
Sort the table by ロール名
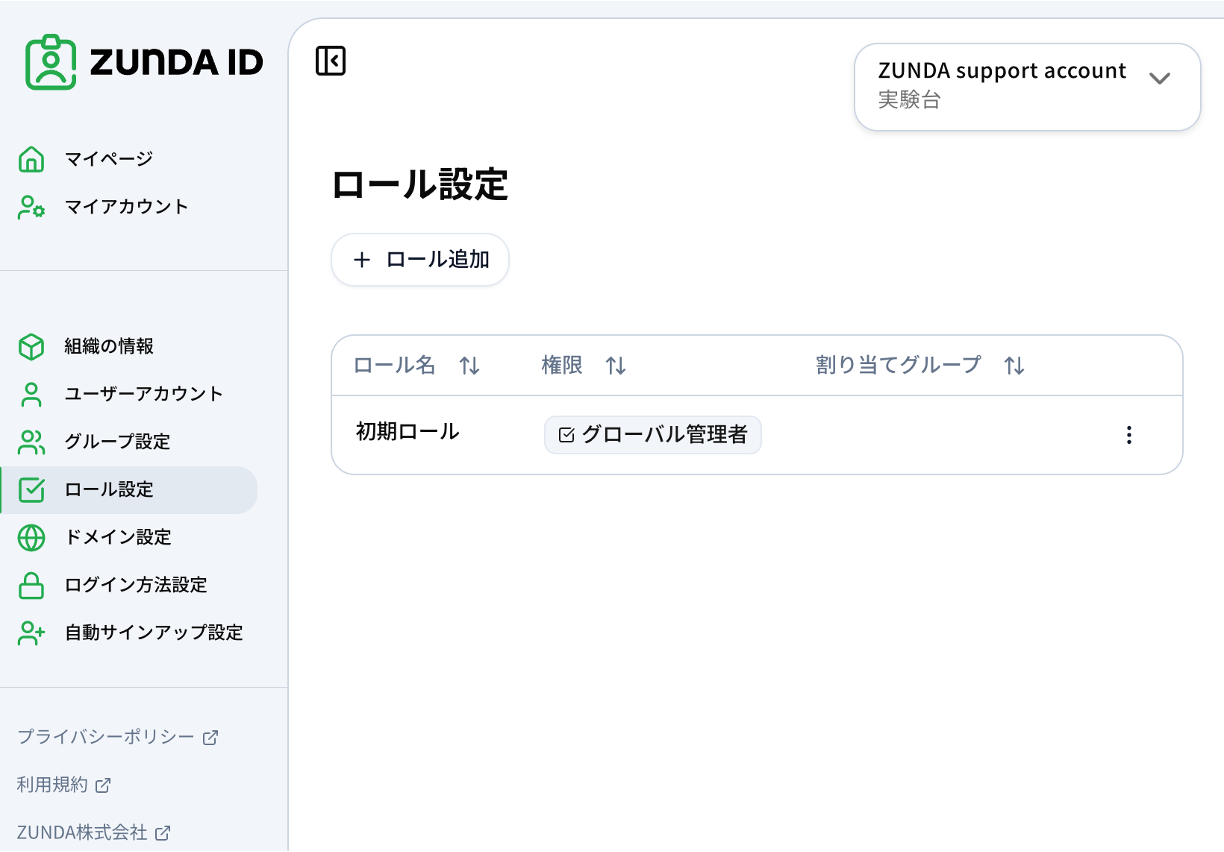point(469,365)
